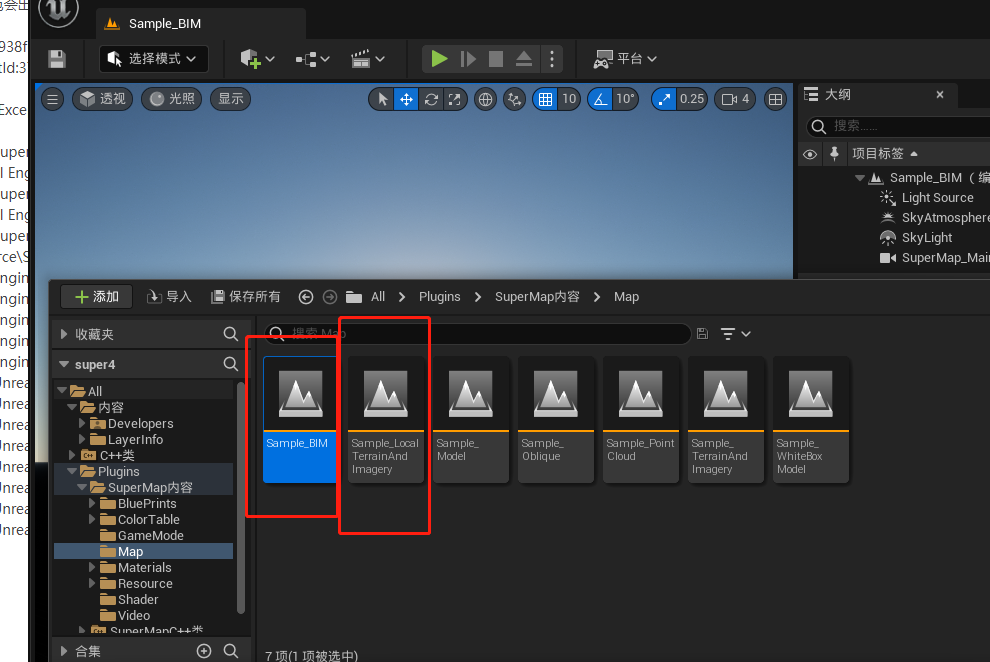The height and width of the screenshot is (662, 990).
Task: Click the Content Browser asset search field
Action: click(477, 333)
